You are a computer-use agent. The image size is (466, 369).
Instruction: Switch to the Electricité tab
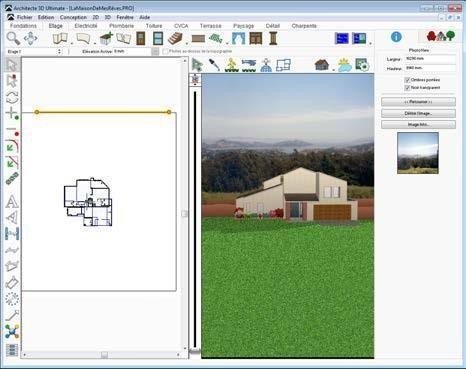pos(86,26)
